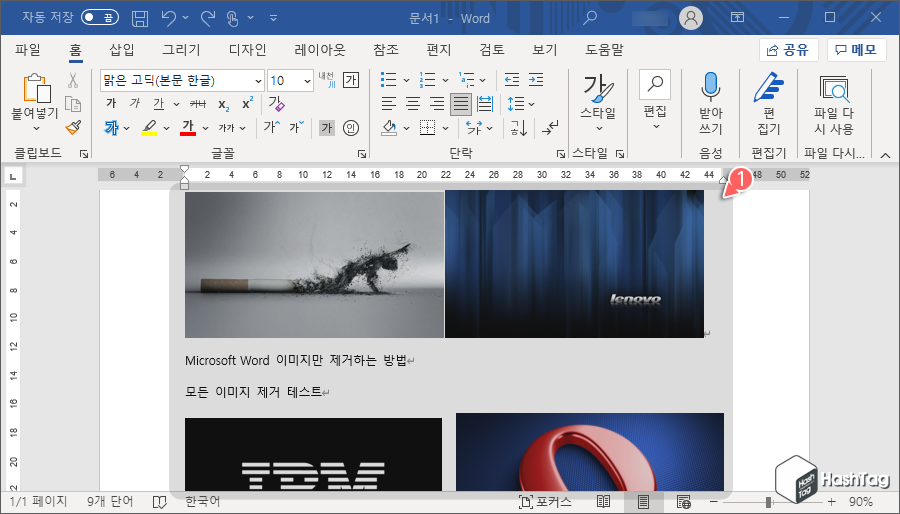Switch to the 검토 tab
The width and height of the screenshot is (900, 514).
(x=492, y=50)
